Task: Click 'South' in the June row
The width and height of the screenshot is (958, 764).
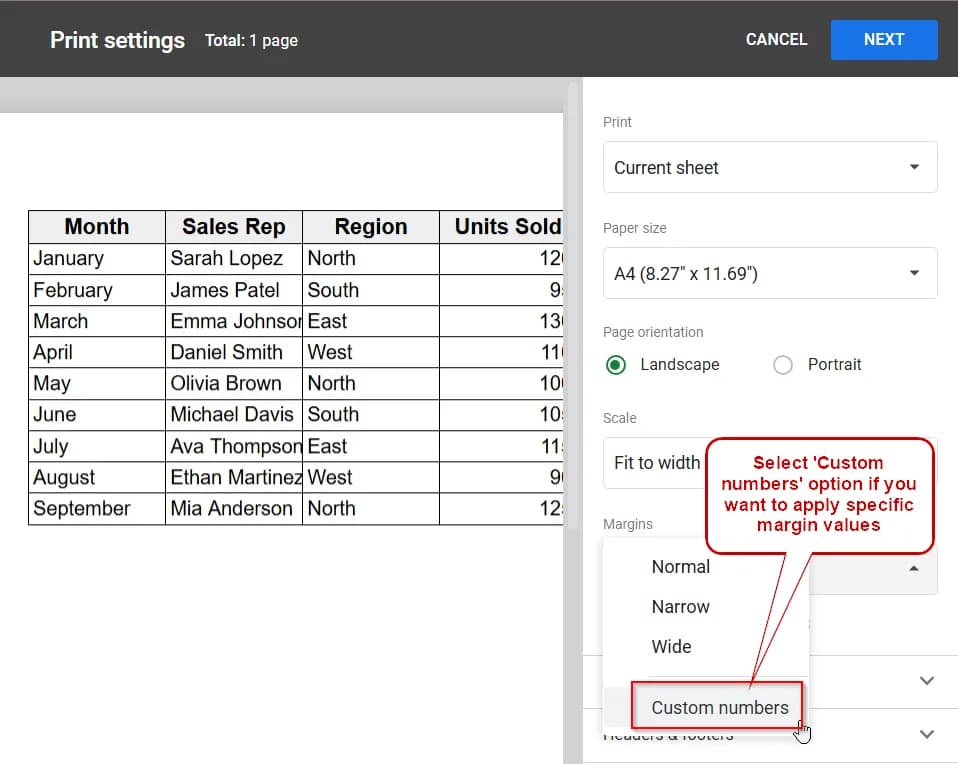Action: (370, 415)
